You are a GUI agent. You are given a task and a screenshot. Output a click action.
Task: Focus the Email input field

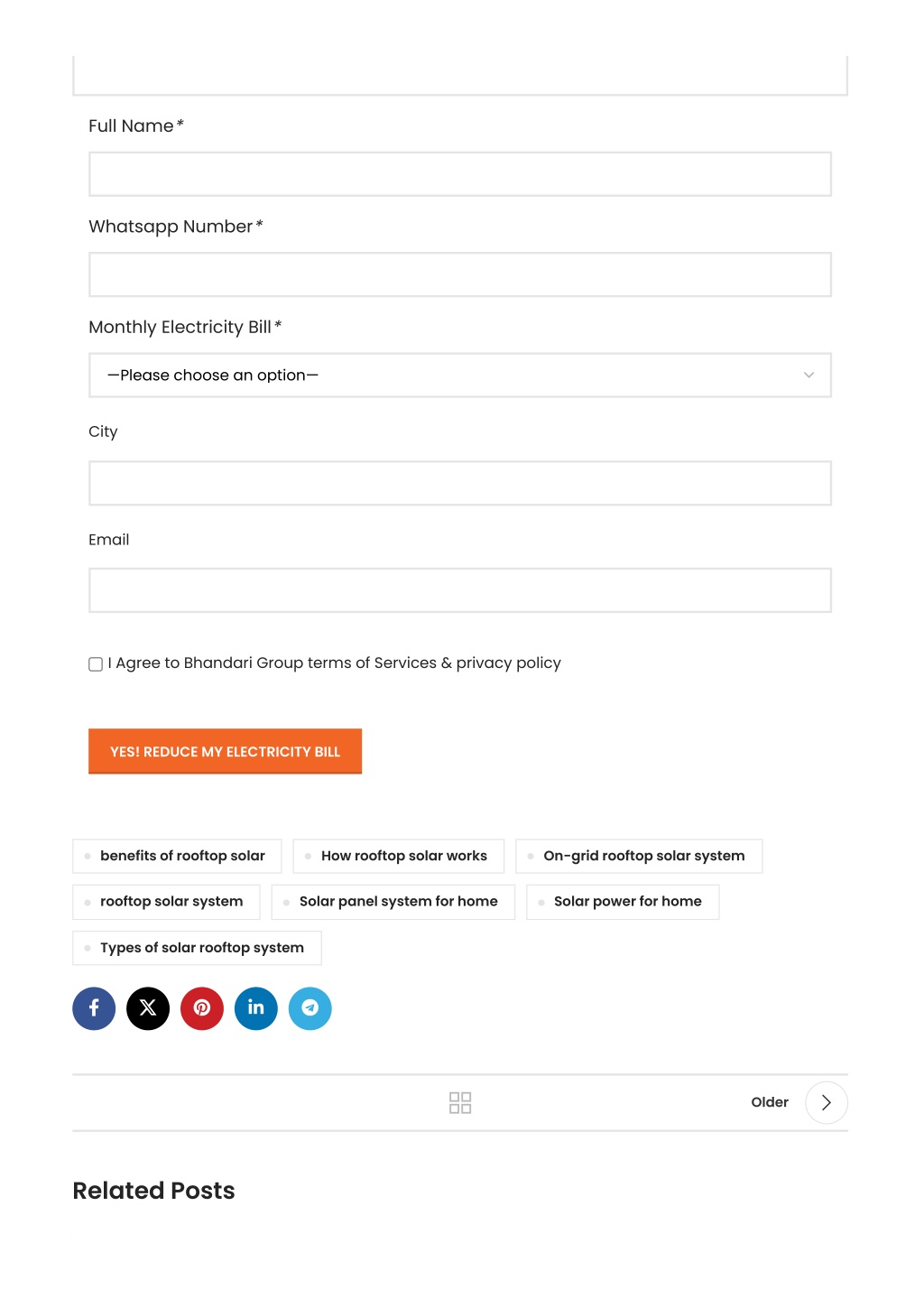pyautogui.click(x=459, y=590)
